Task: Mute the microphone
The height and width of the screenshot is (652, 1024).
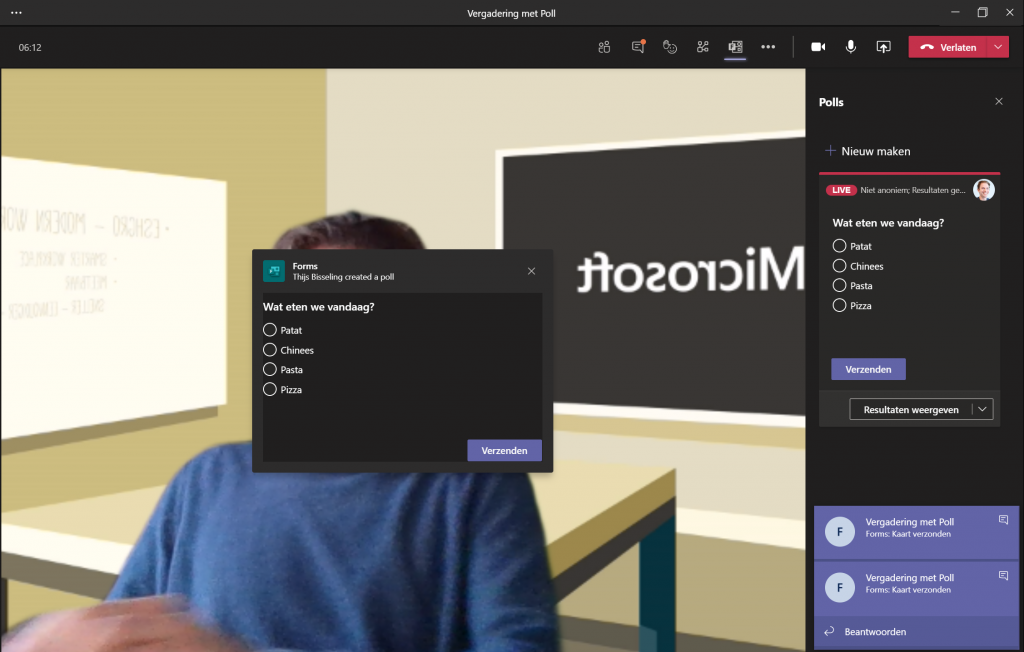Action: tap(851, 47)
